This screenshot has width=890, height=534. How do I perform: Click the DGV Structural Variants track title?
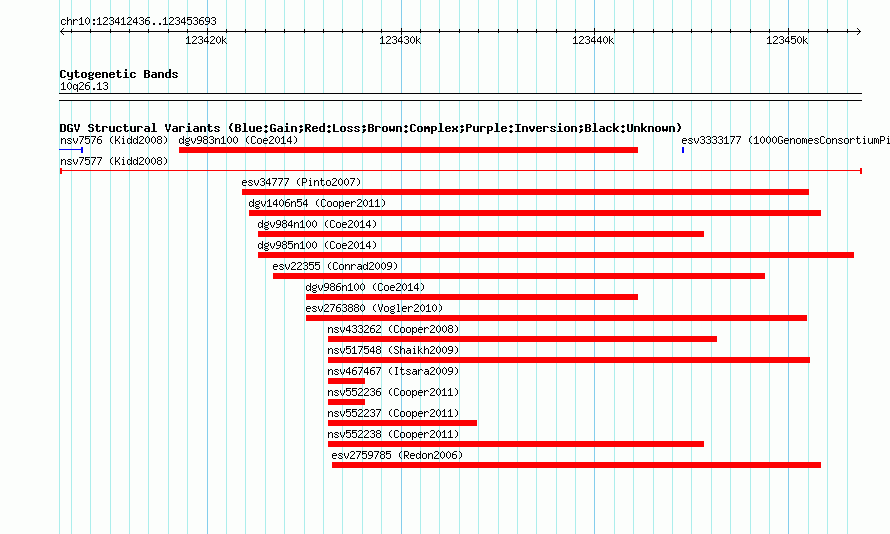tap(370, 128)
